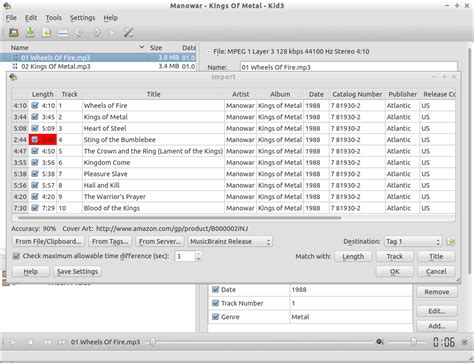
Task: Disable Check maximum allowable time difference checkbox
Action: (16, 256)
